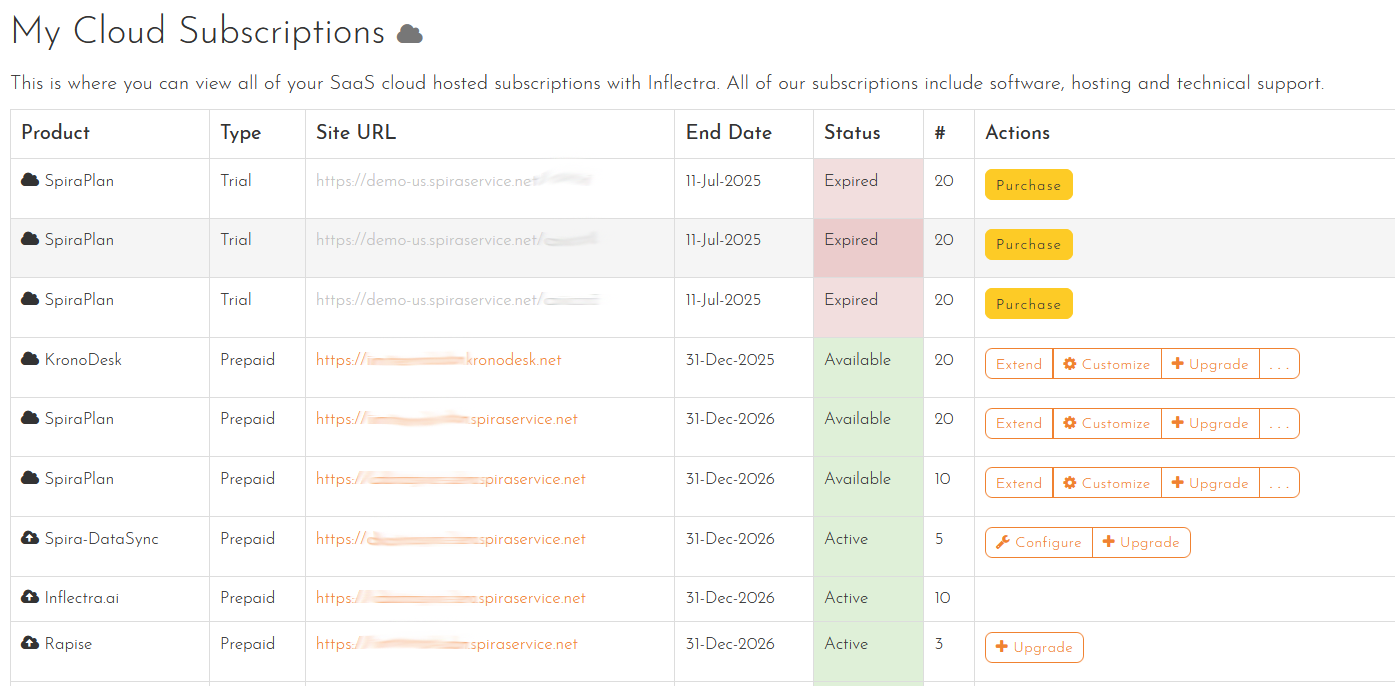Click Purchase on the first expired trial

coord(1028,184)
